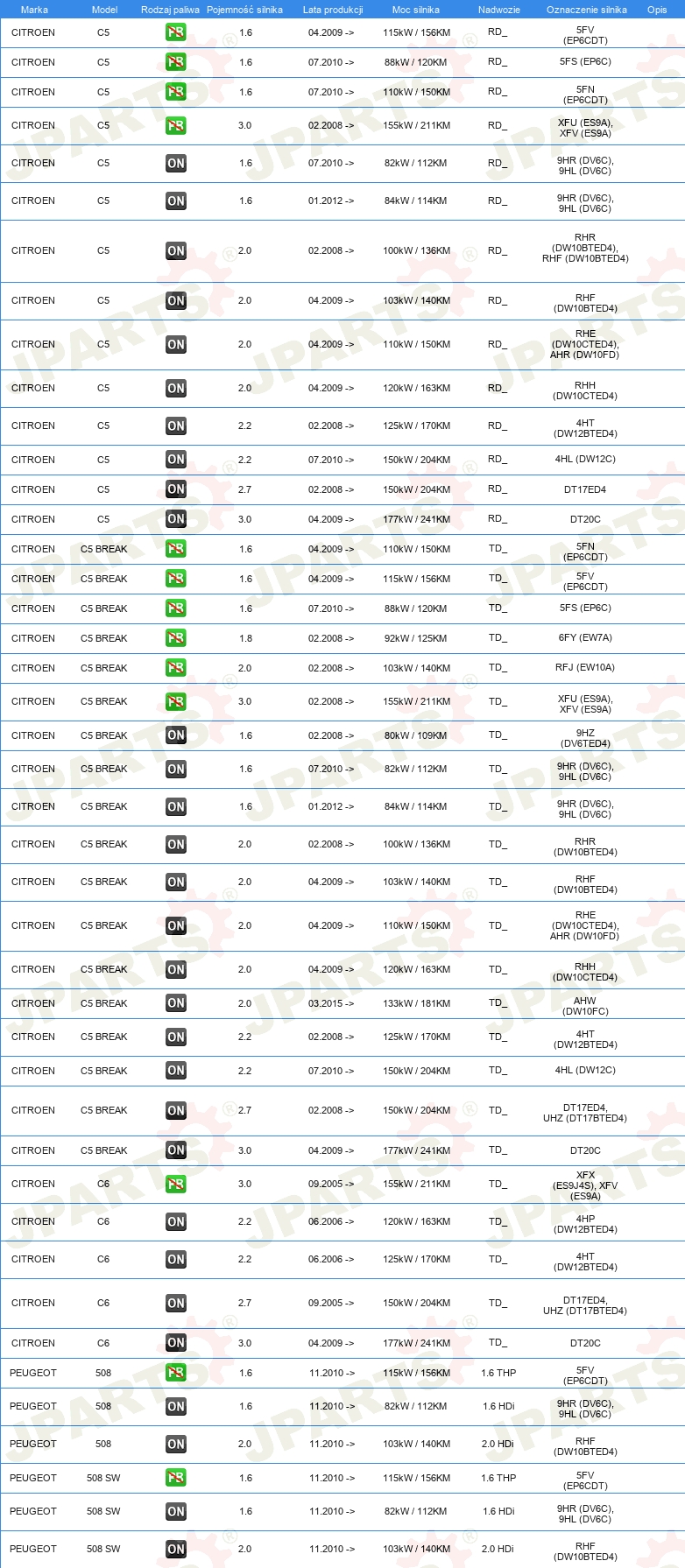Image resolution: width=685 pixels, height=1568 pixels.
Task: Click ON icon in C5 RD_ 84kW/114KM row
Action: (176, 200)
